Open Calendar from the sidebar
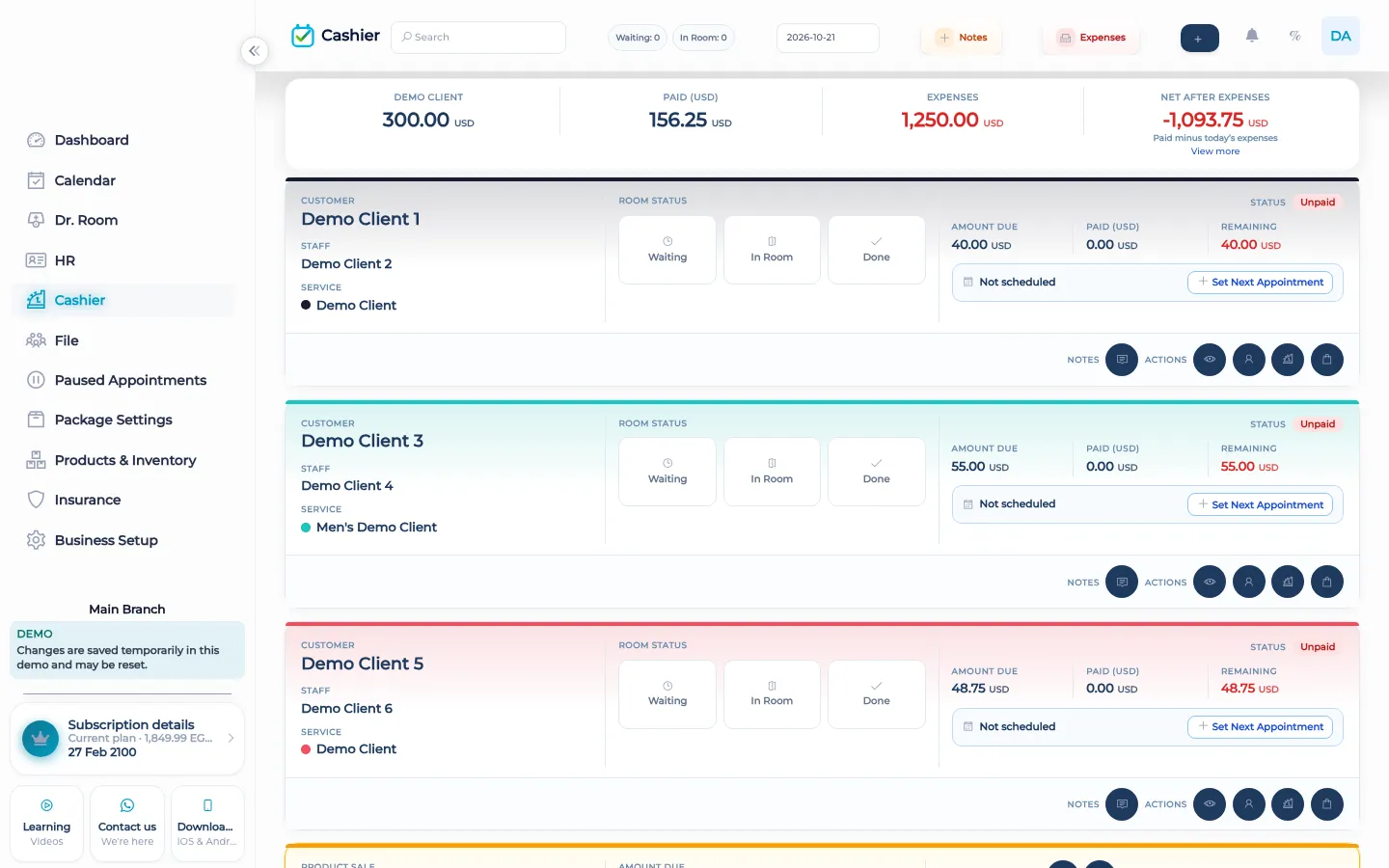The image size is (1389, 868). pos(123,180)
